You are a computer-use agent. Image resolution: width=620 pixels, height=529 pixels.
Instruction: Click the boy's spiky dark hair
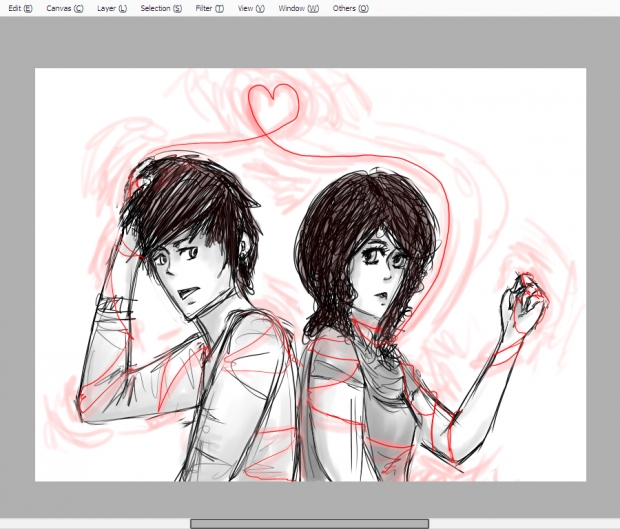pos(190,205)
